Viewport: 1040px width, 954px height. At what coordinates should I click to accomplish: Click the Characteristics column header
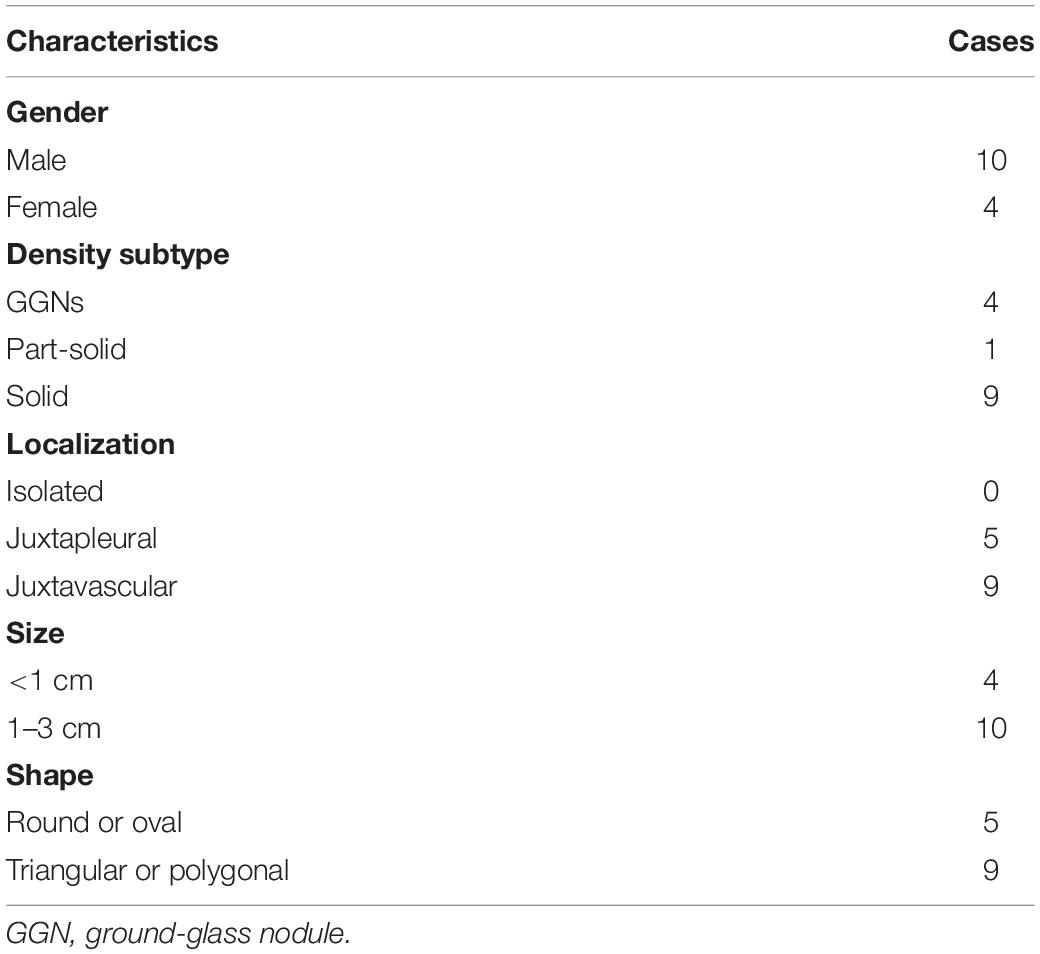112,41
